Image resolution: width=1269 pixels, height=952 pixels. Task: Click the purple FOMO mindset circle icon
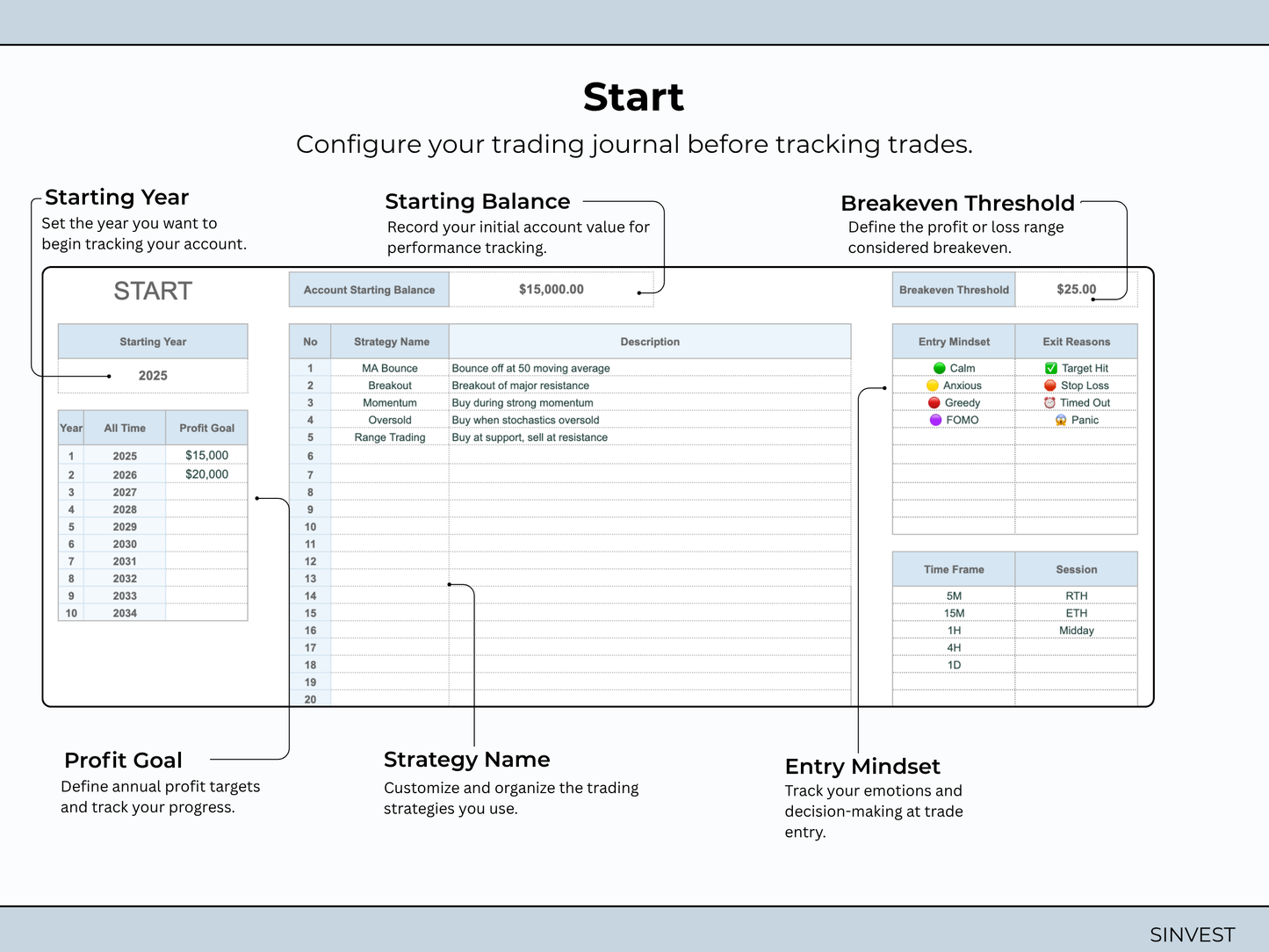tap(936, 420)
